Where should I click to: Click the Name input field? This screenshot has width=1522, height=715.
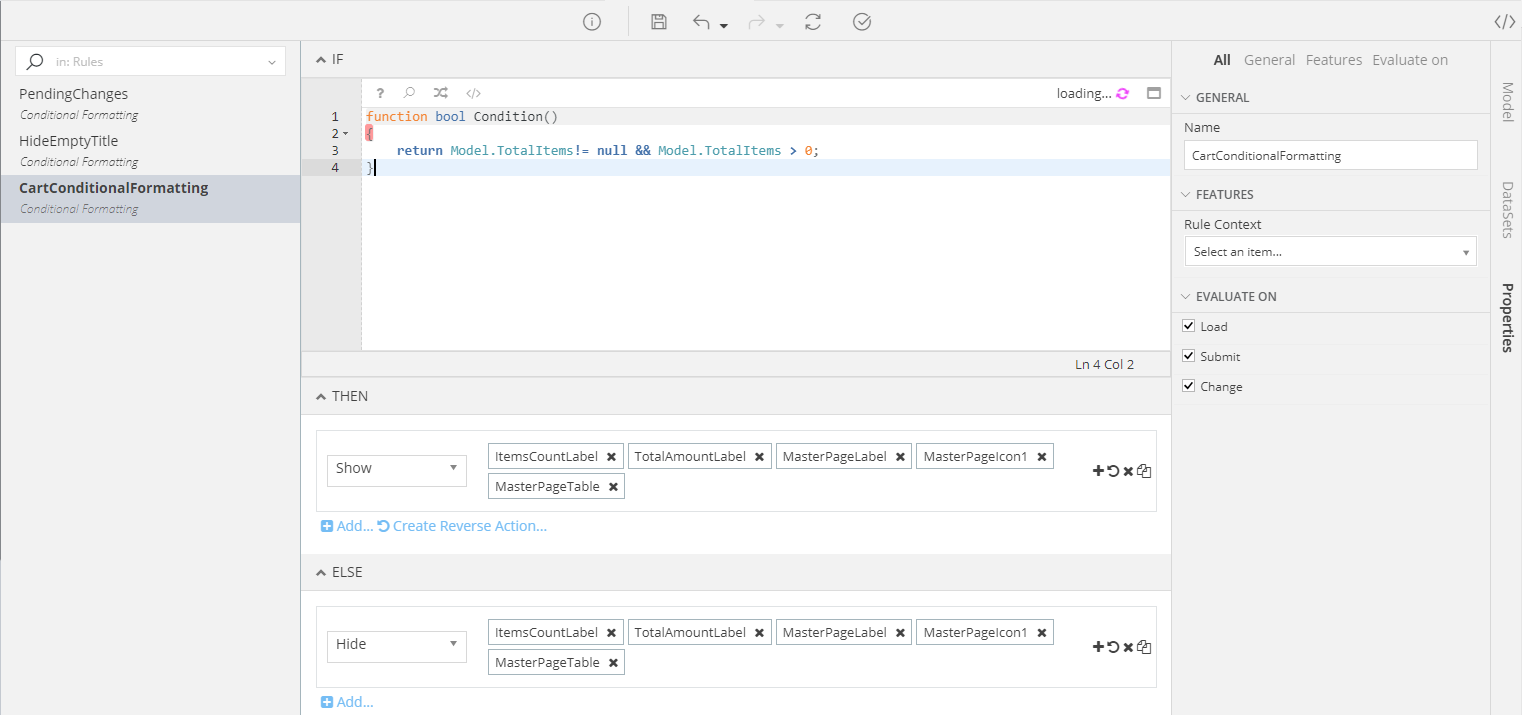tap(1330, 156)
